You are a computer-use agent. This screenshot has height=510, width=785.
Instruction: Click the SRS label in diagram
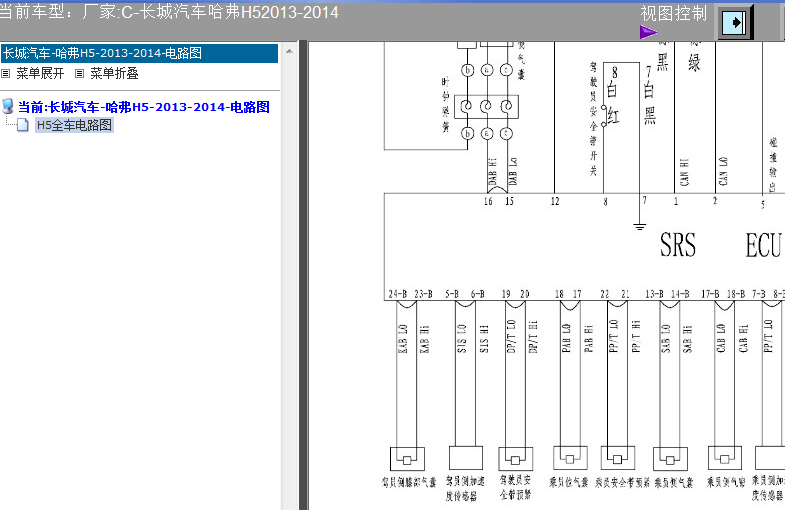[678, 245]
